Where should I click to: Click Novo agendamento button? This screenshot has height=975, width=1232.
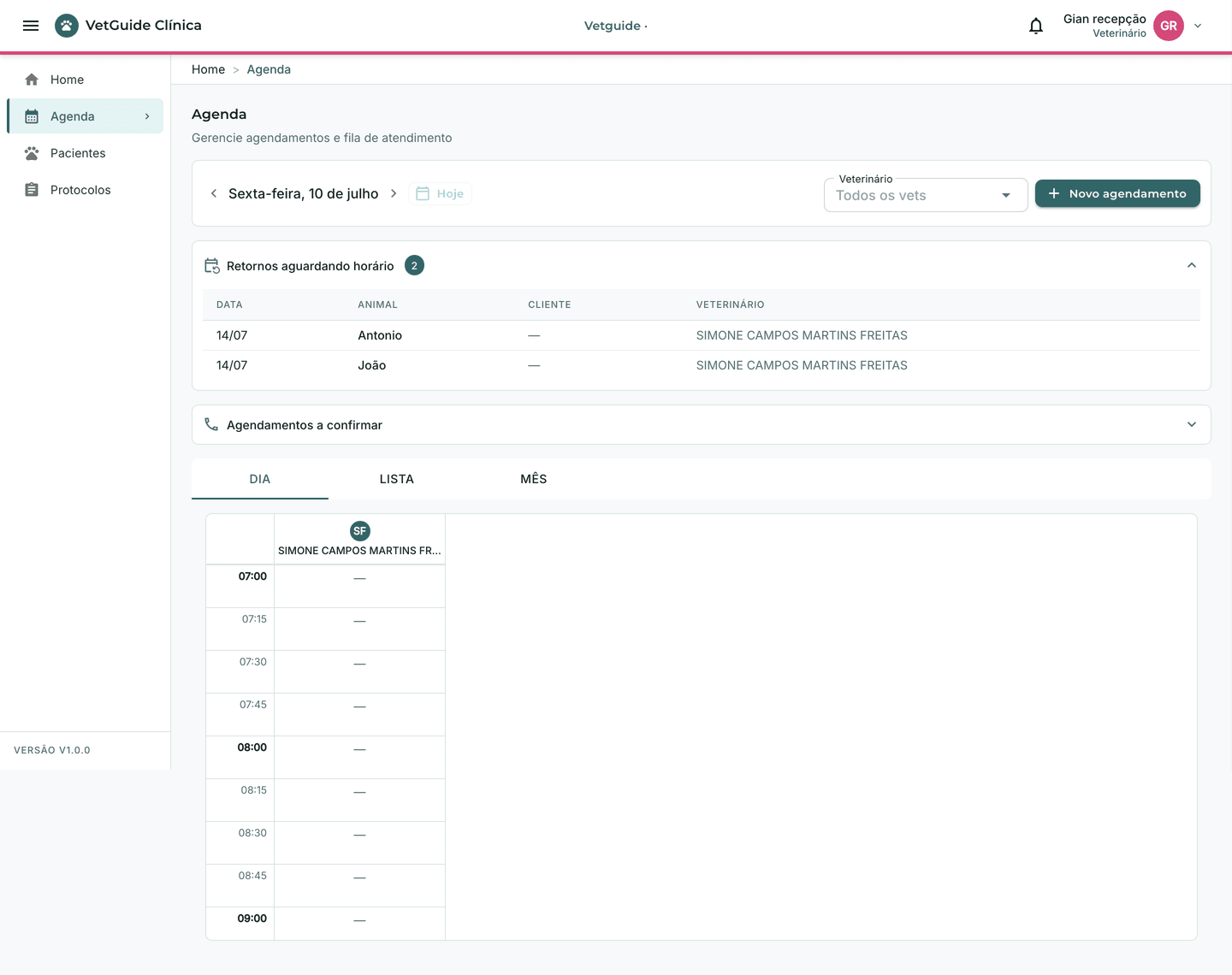coord(1117,193)
